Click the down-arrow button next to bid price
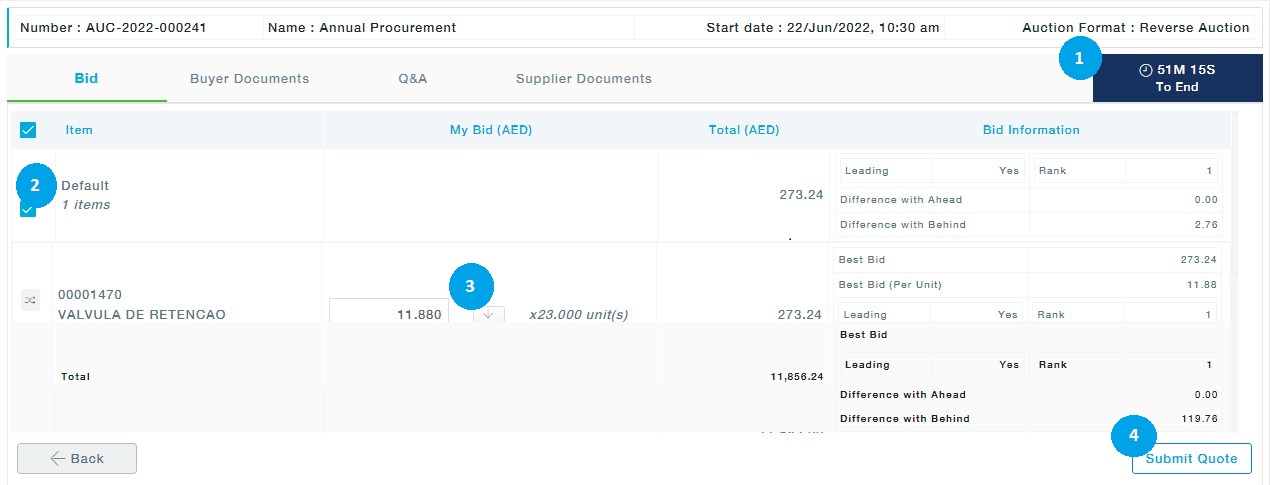This screenshot has height=485, width=1270. click(489, 314)
